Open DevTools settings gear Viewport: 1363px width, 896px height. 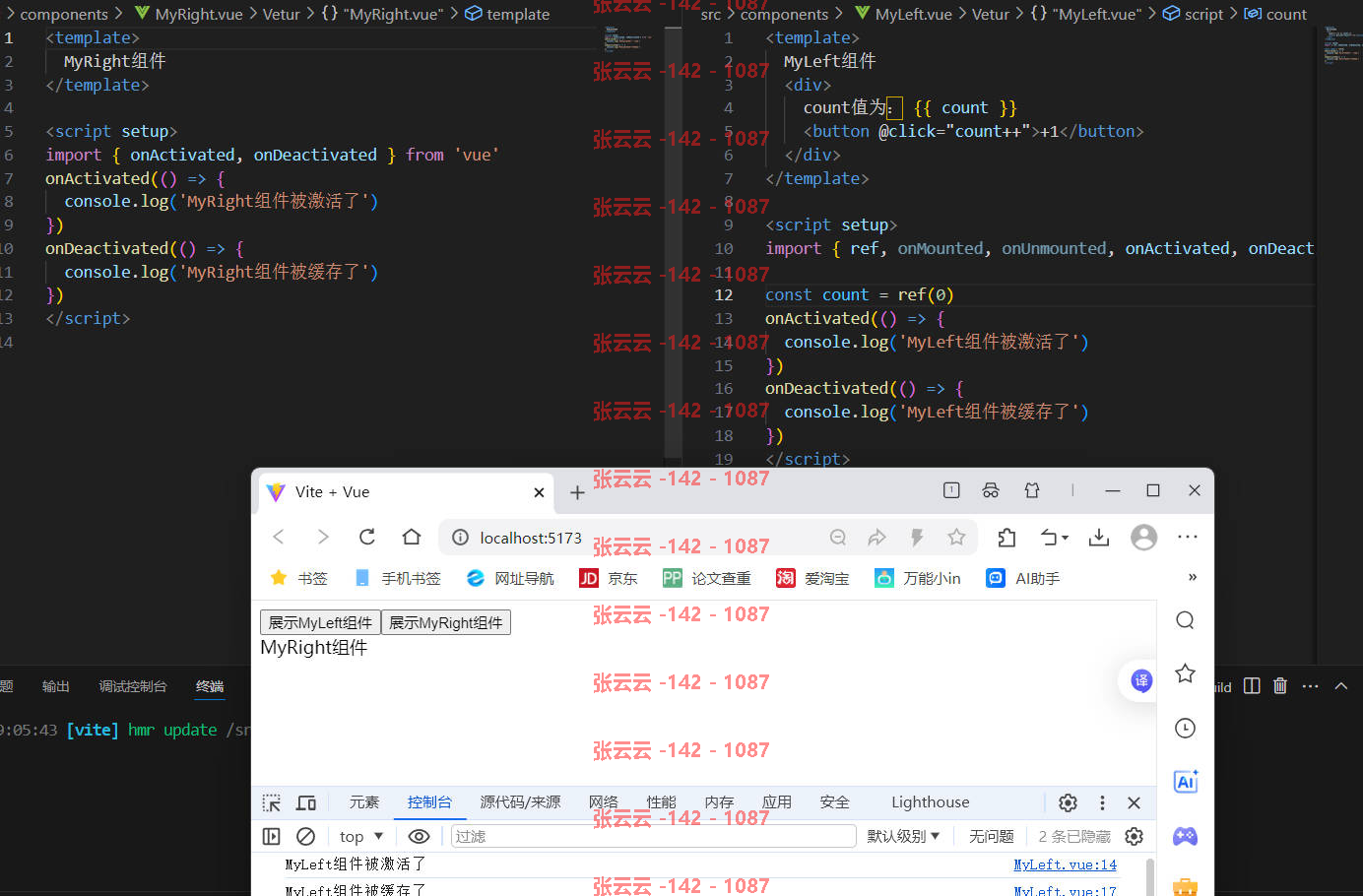[x=1068, y=802]
